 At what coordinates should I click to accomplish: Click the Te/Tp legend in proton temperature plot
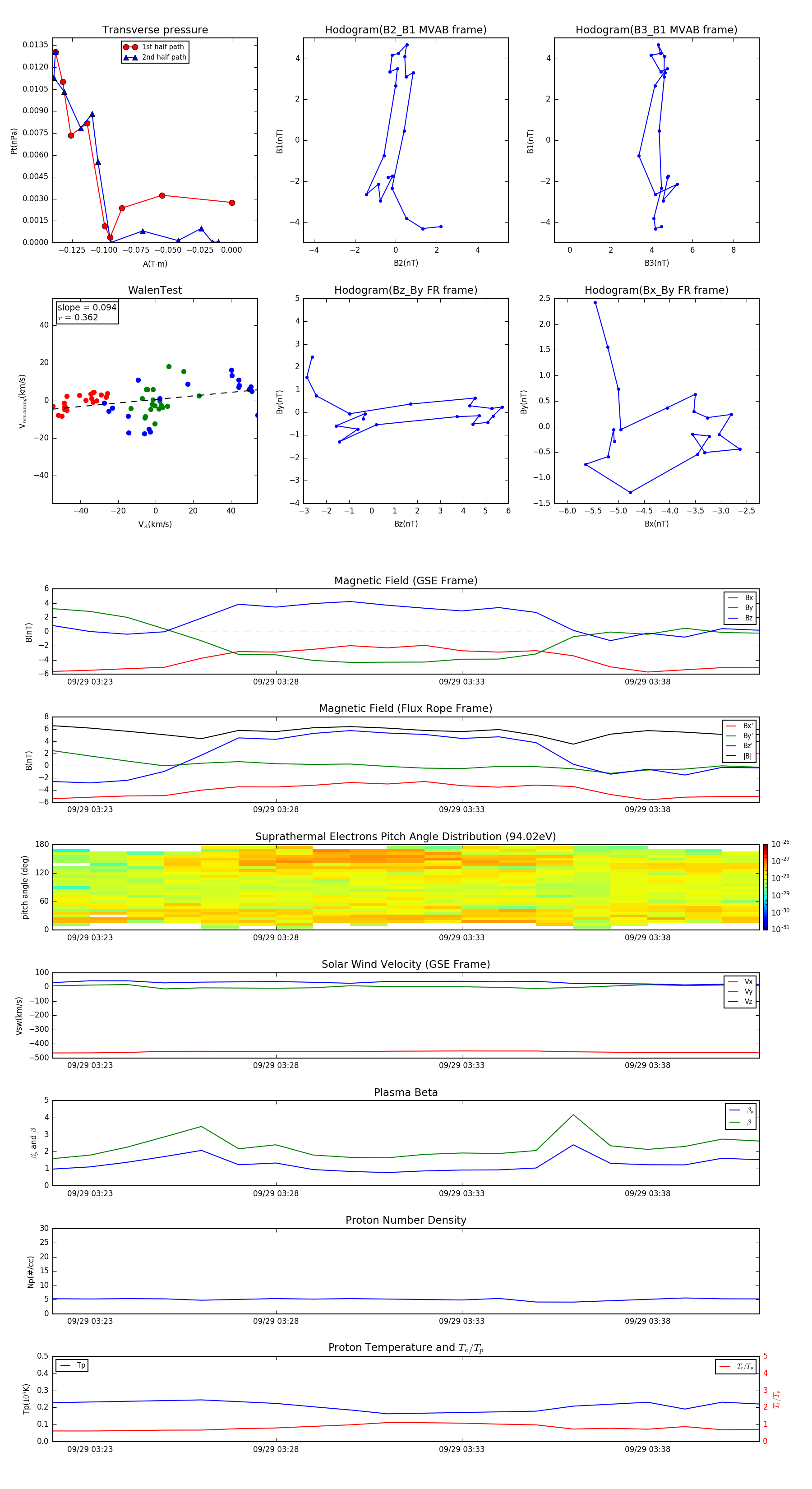pyautogui.click(x=735, y=1366)
